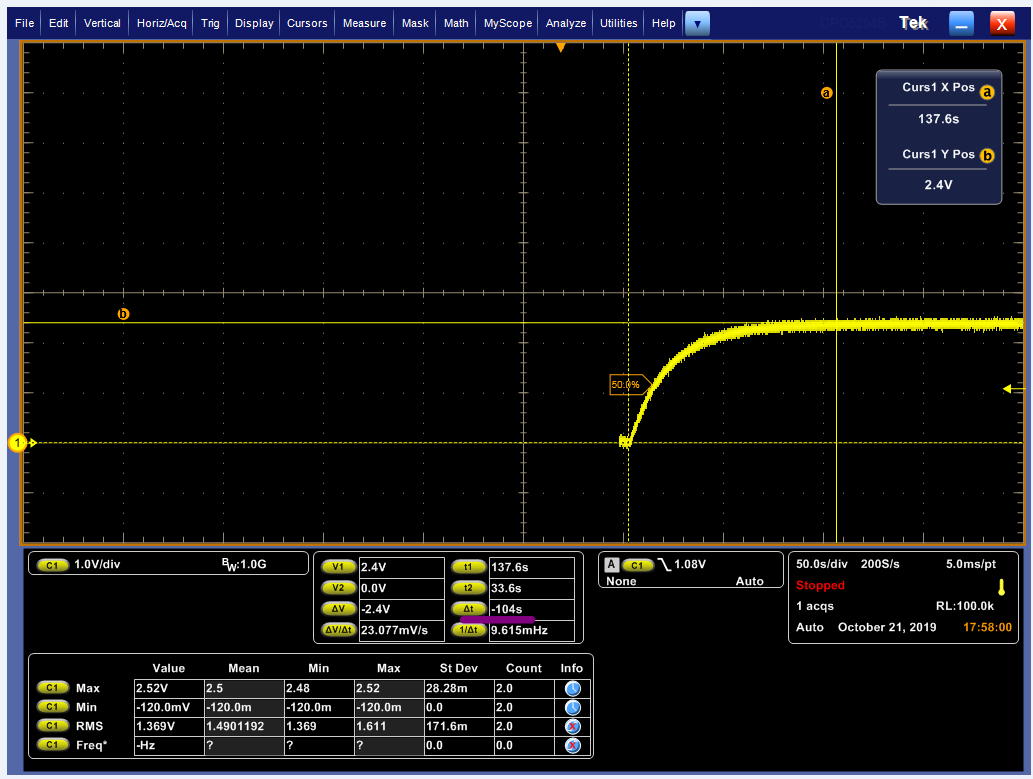Click the C1 badge for the Min measurement
1033x779 pixels.
53,707
